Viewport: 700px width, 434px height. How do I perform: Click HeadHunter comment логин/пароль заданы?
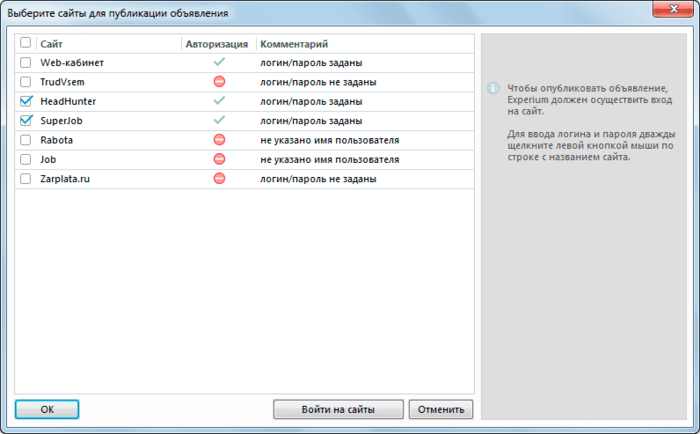(311, 101)
